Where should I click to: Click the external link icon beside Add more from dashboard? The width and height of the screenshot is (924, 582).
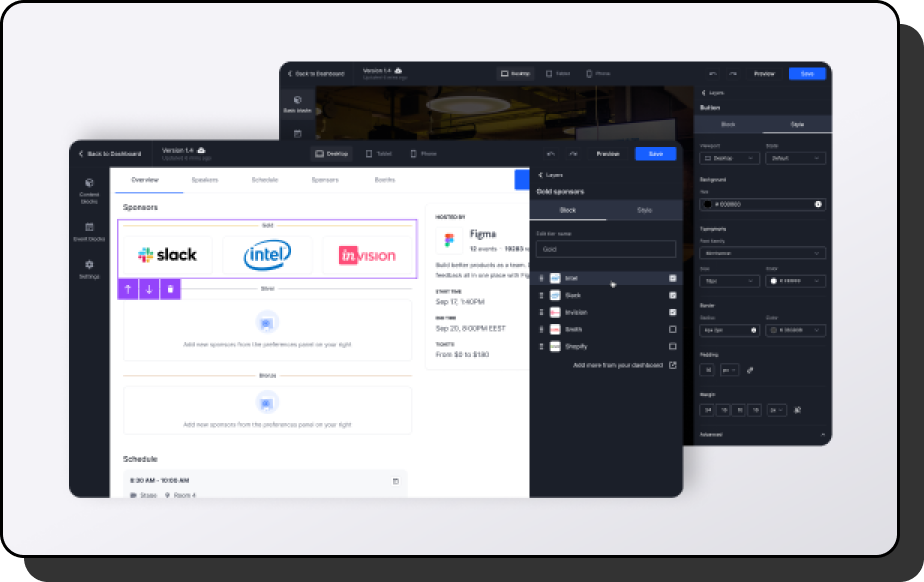672,365
